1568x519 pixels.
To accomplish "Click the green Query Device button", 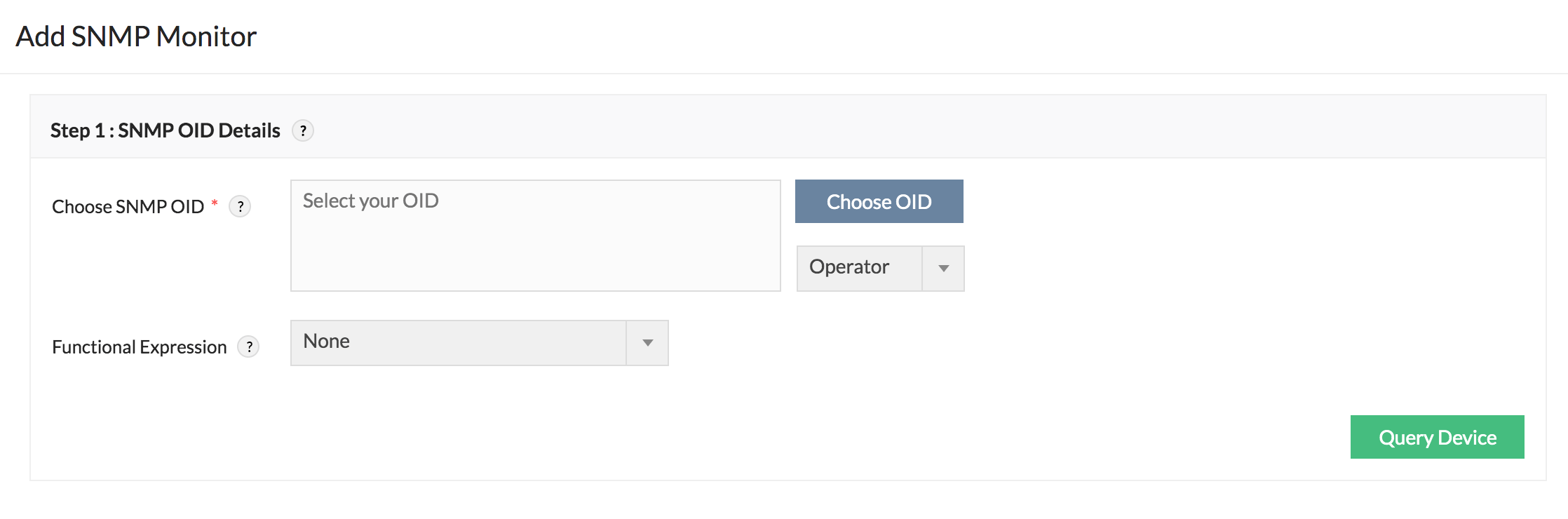I will pos(1437,437).
